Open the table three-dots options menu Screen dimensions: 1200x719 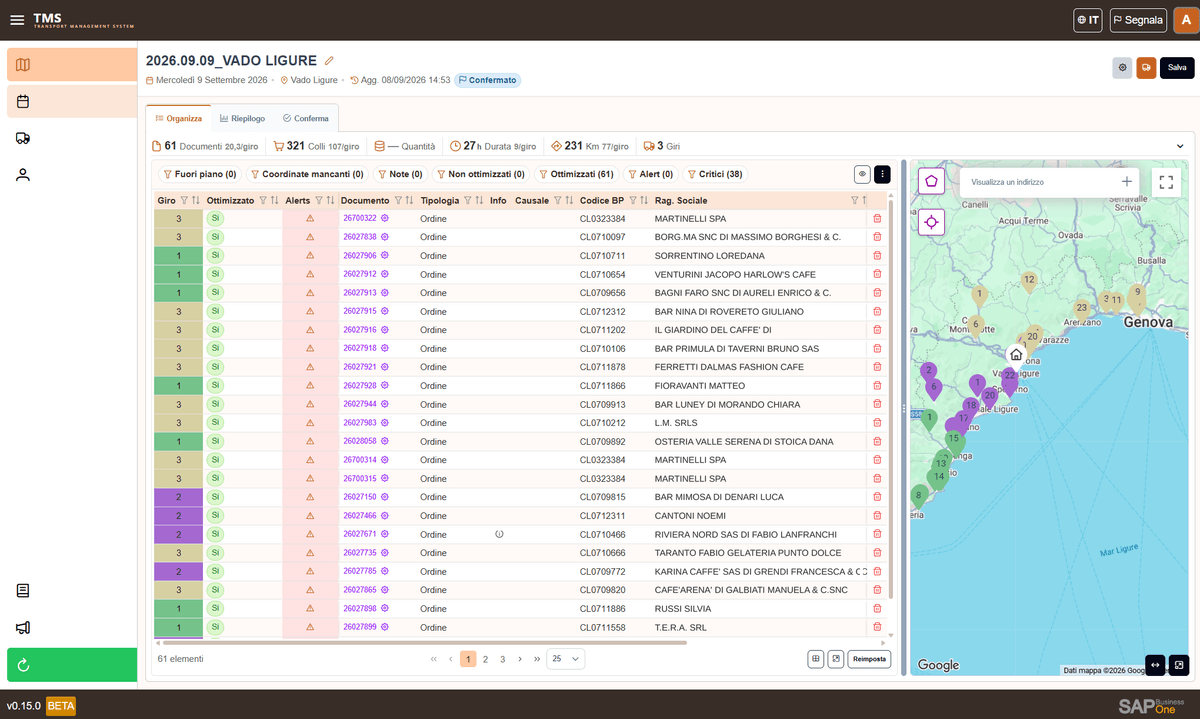coord(882,174)
